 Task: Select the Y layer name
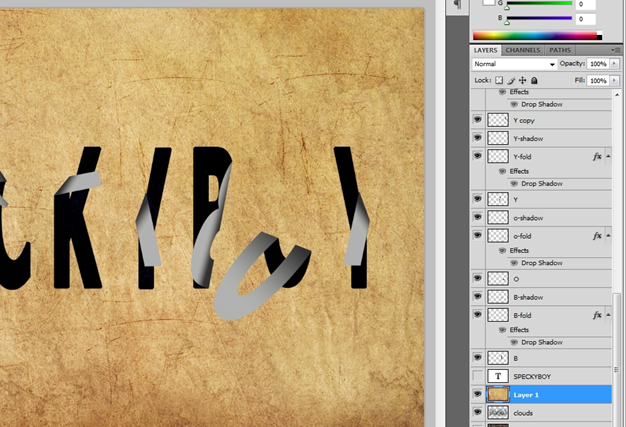(515, 200)
